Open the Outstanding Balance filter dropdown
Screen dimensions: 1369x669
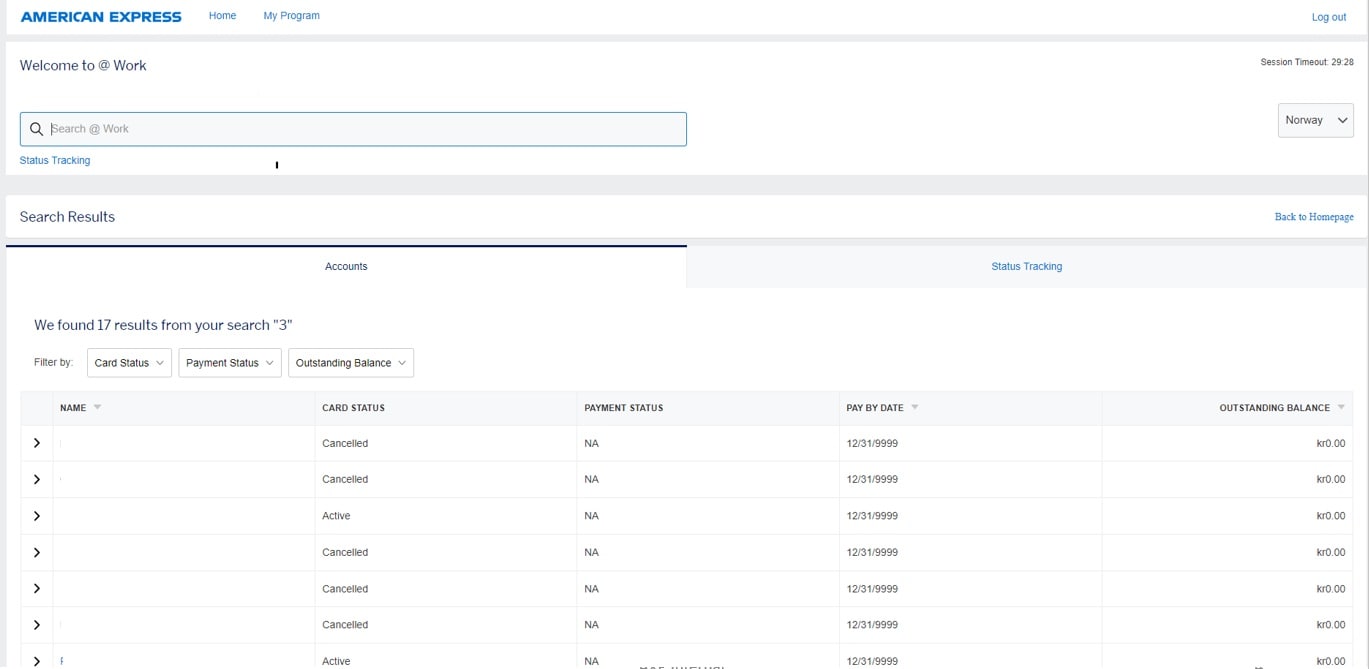351,363
